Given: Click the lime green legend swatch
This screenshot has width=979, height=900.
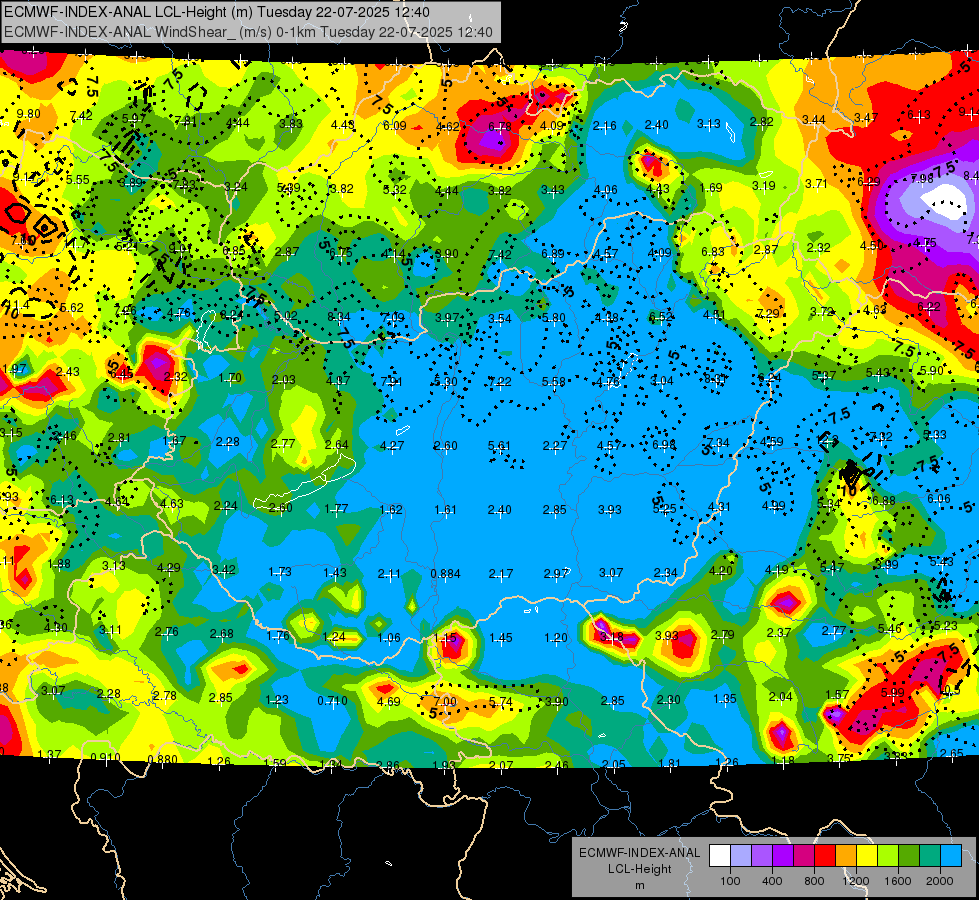Looking at the screenshot, I should coord(888,856).
